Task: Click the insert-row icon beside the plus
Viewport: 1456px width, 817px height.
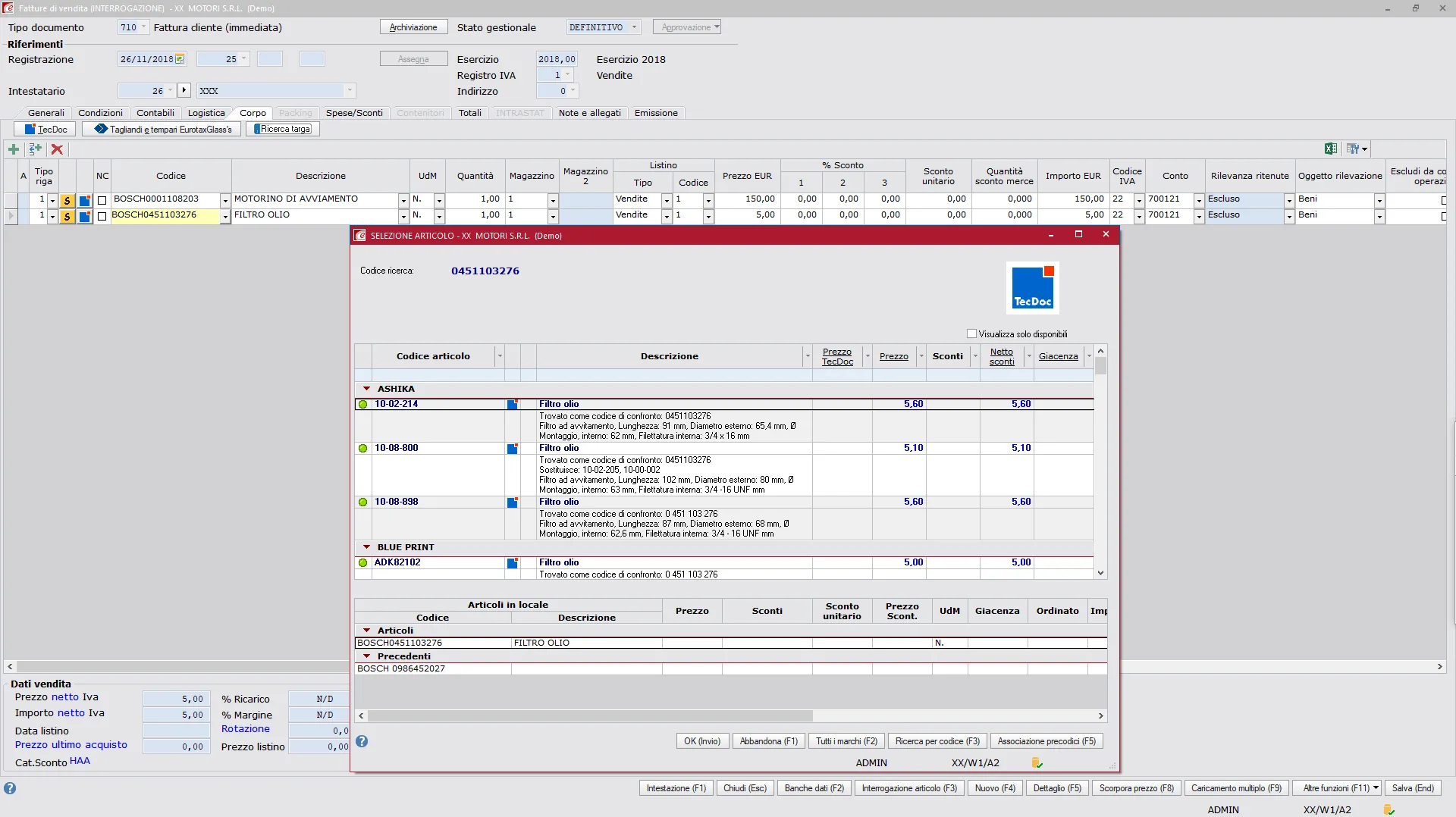Action: [35, 149]
